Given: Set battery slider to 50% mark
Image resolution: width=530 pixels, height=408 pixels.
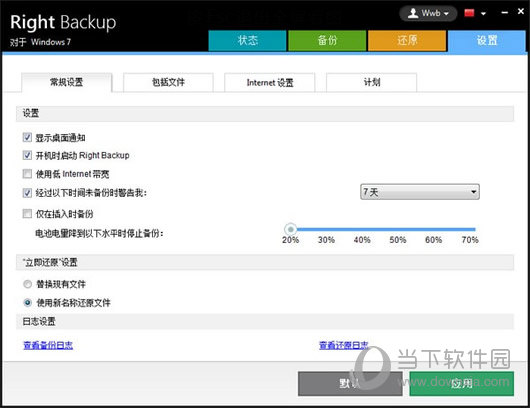Looking at the screenshot, I should pos(398,230).
